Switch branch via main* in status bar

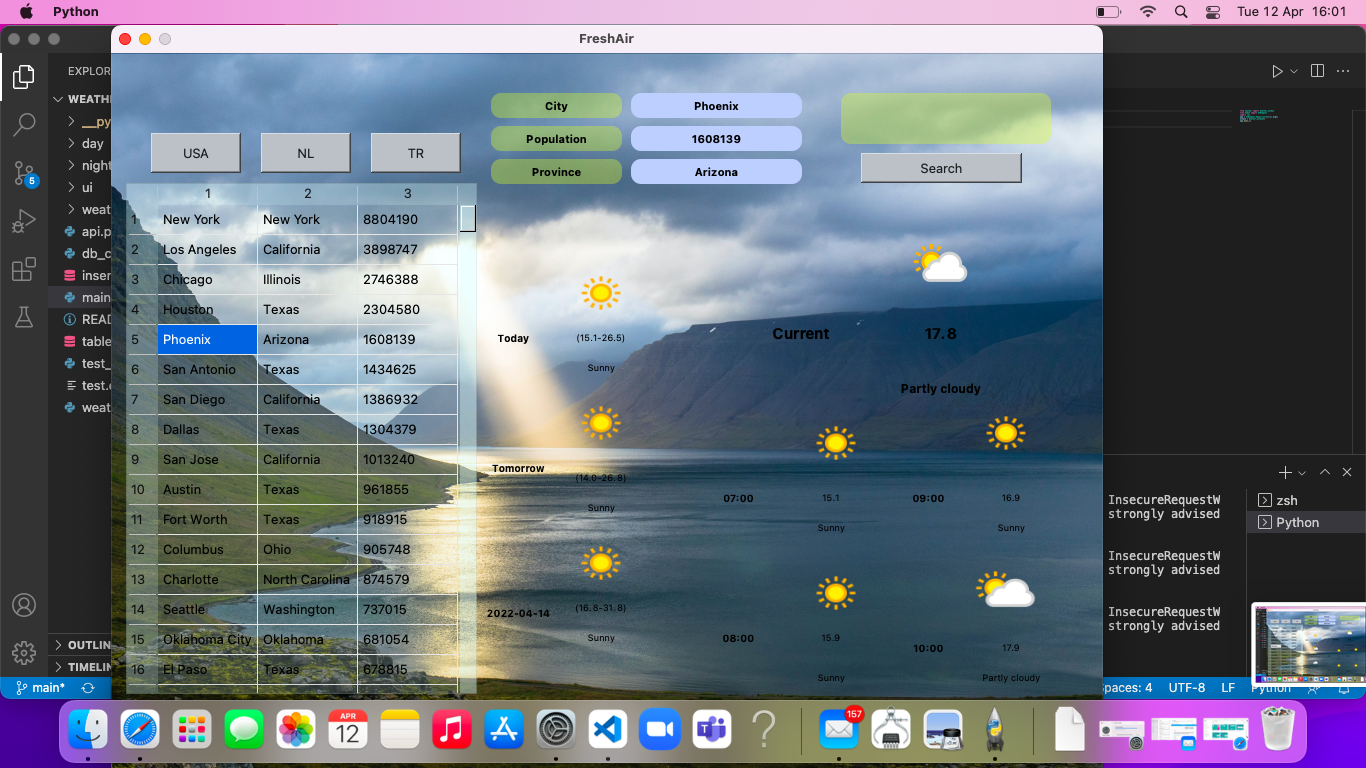[41, 688]
